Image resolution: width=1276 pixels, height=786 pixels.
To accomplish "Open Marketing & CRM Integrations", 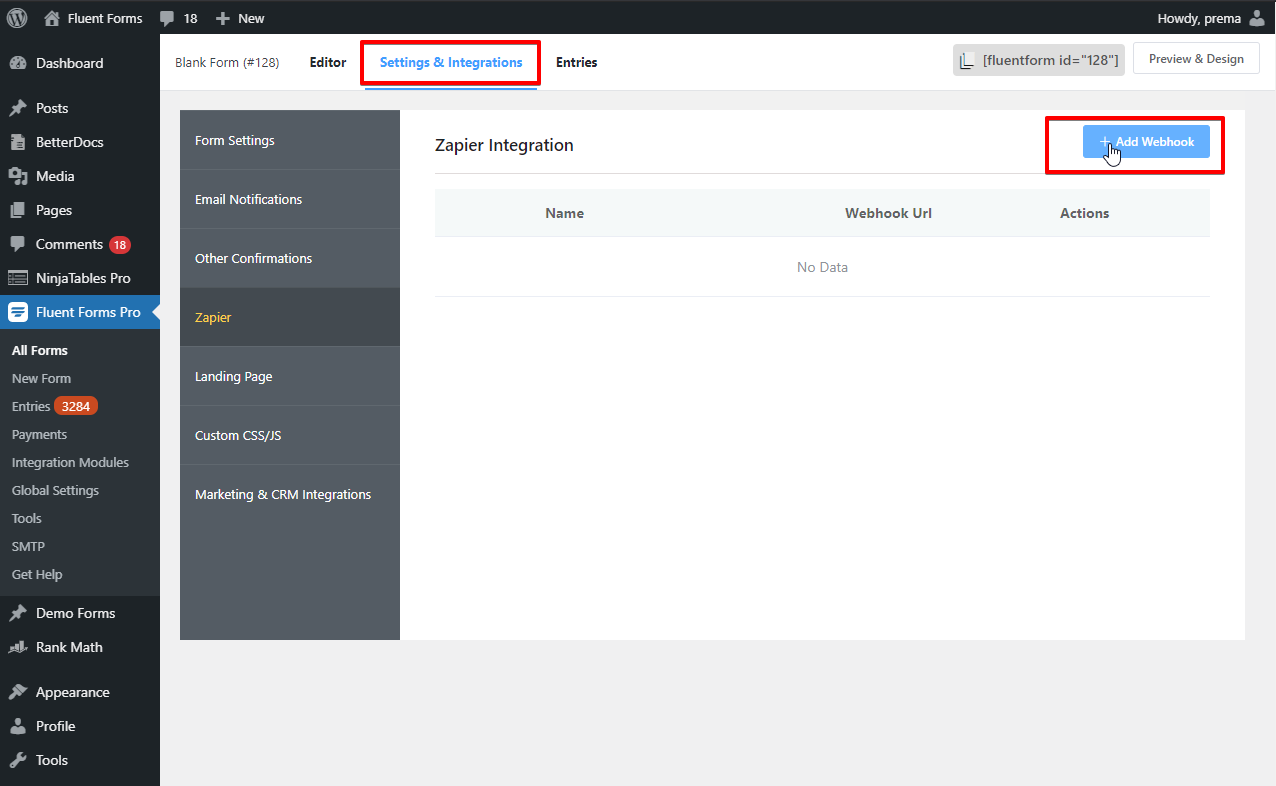I will [x=290, y=494].
